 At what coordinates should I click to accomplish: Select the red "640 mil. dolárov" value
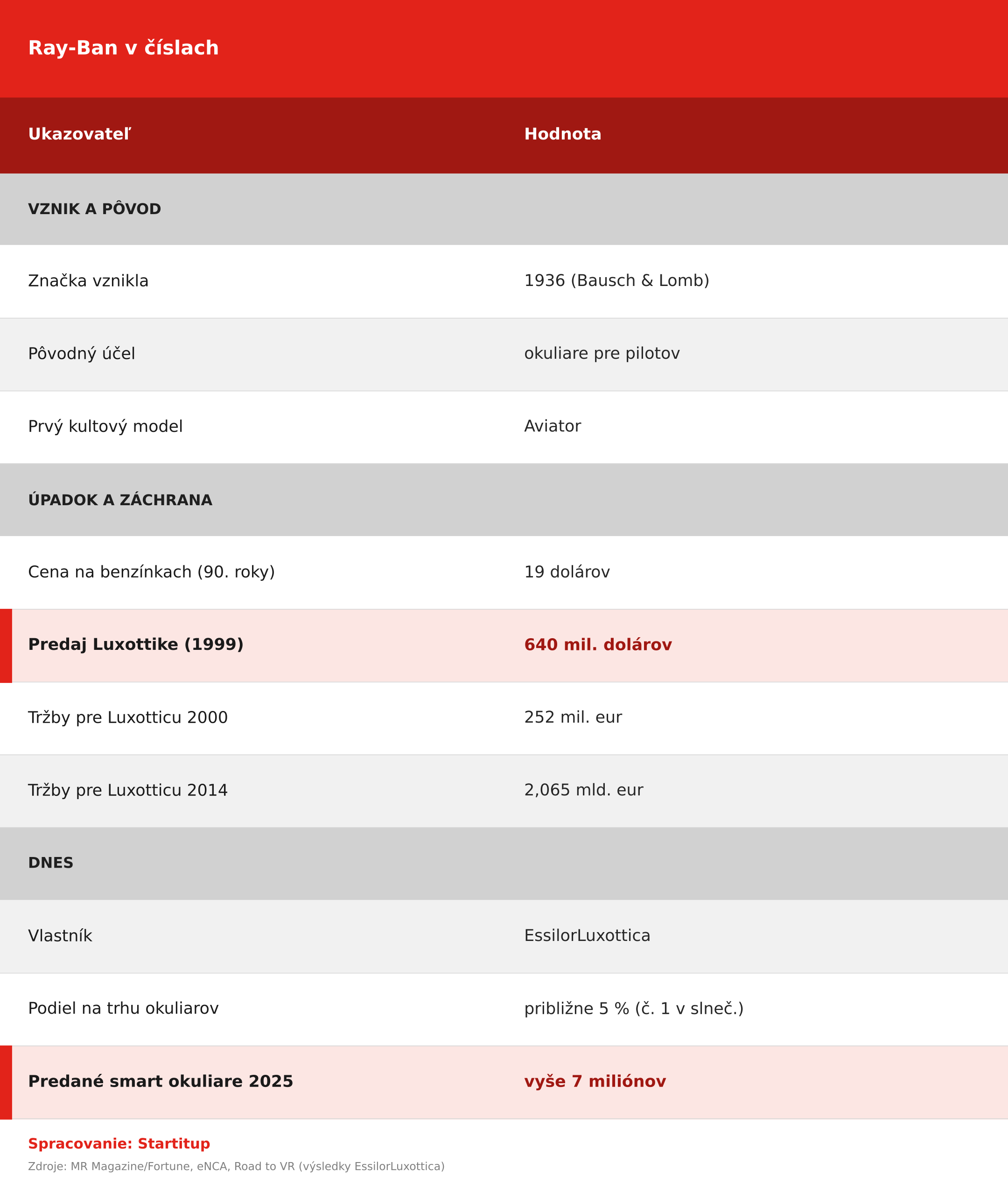(598, 645)
